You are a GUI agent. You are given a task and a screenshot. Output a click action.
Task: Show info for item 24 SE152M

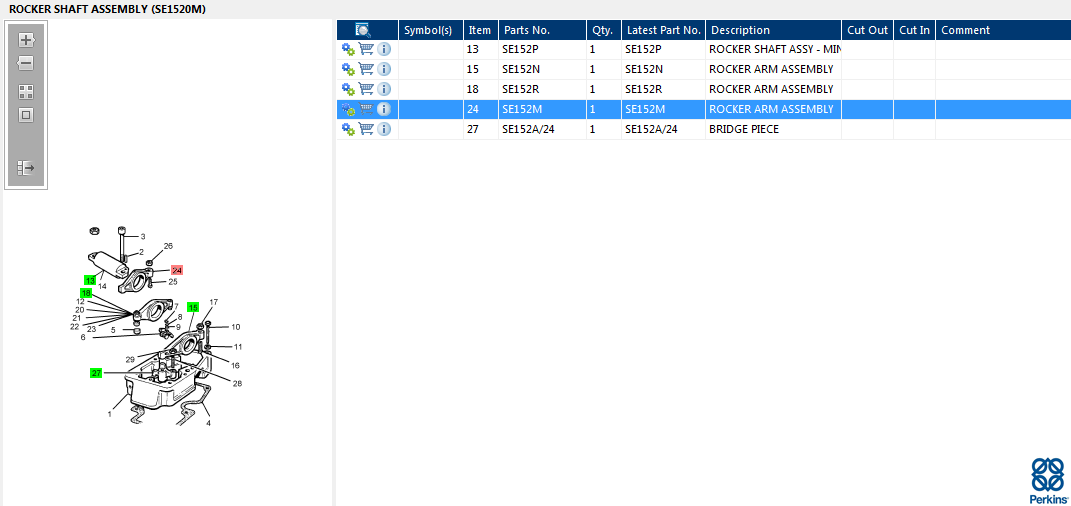(x=384, y=109)
